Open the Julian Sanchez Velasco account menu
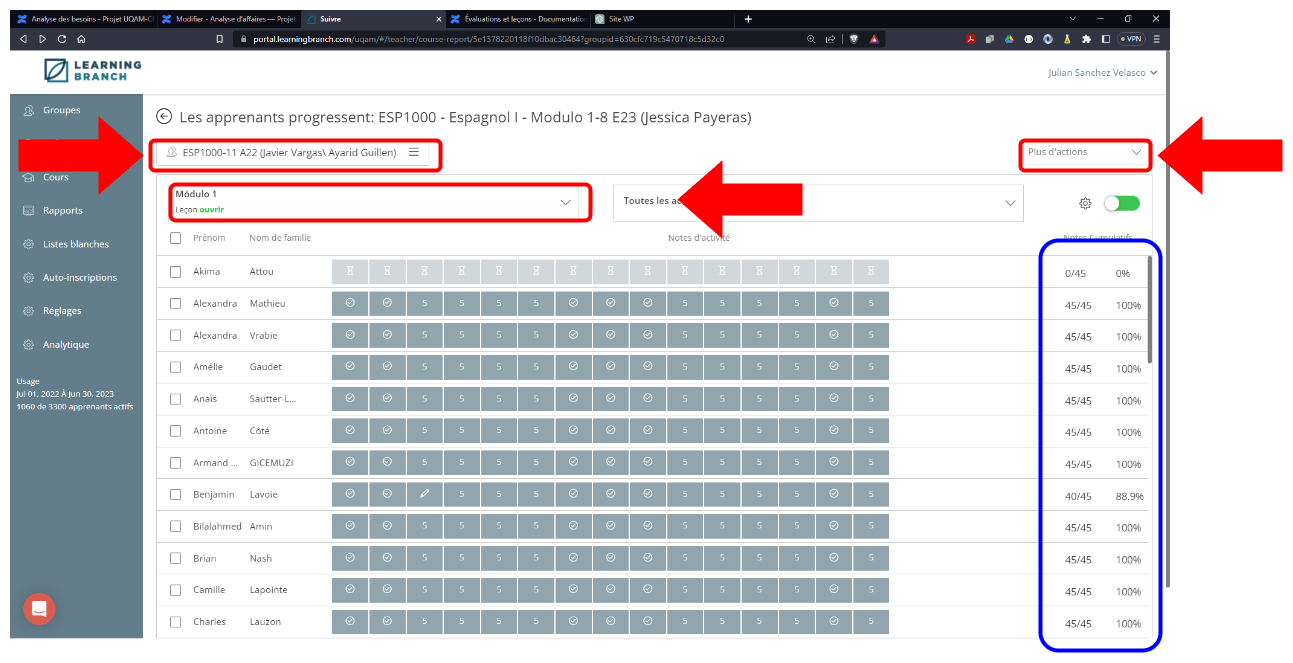 coord(1101,72)
